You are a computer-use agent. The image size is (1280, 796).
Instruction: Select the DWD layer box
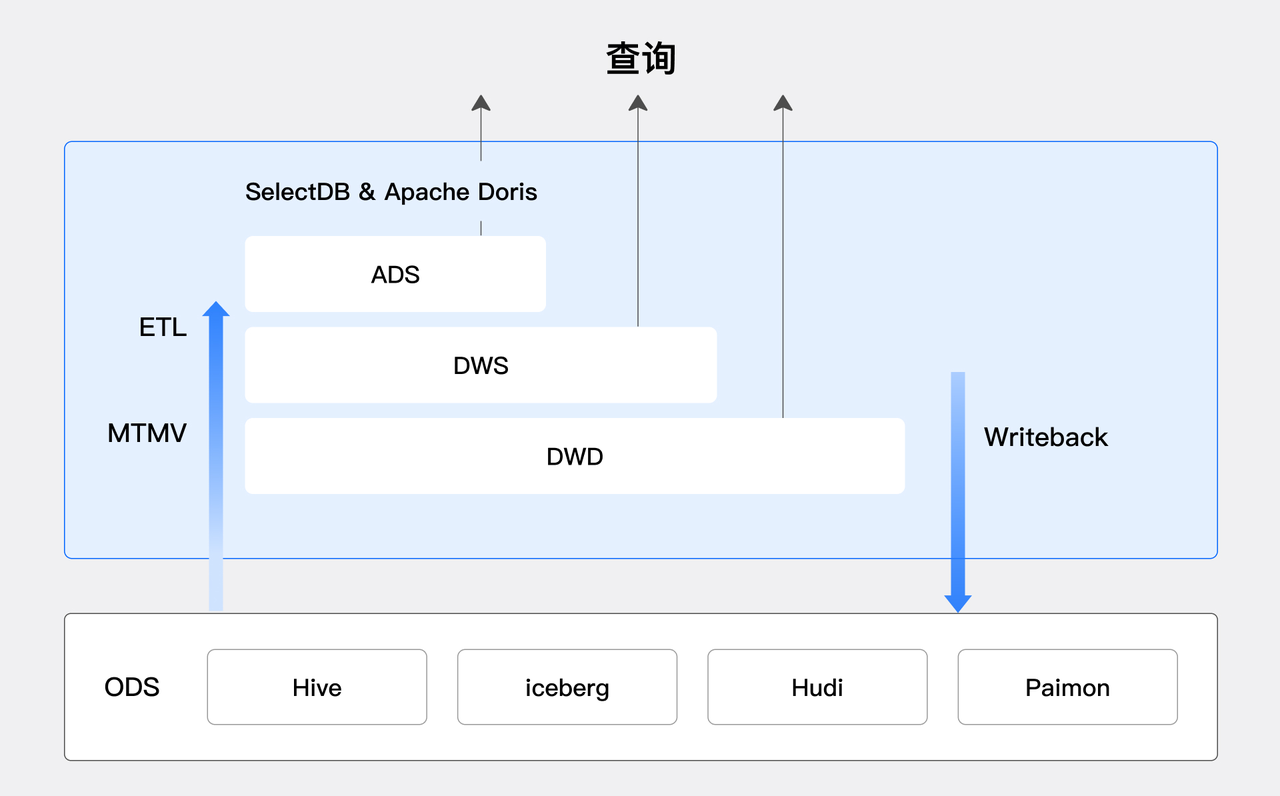575,456
